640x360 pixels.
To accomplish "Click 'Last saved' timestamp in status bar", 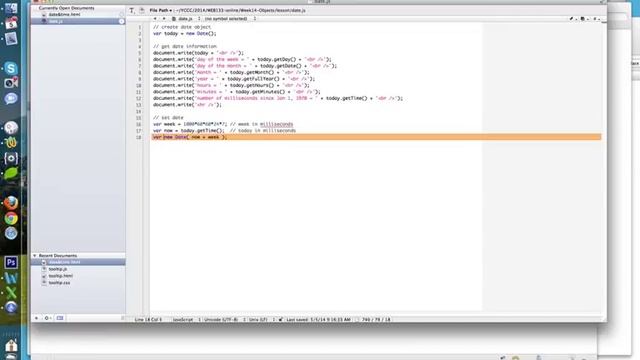I will coord(318,320).
